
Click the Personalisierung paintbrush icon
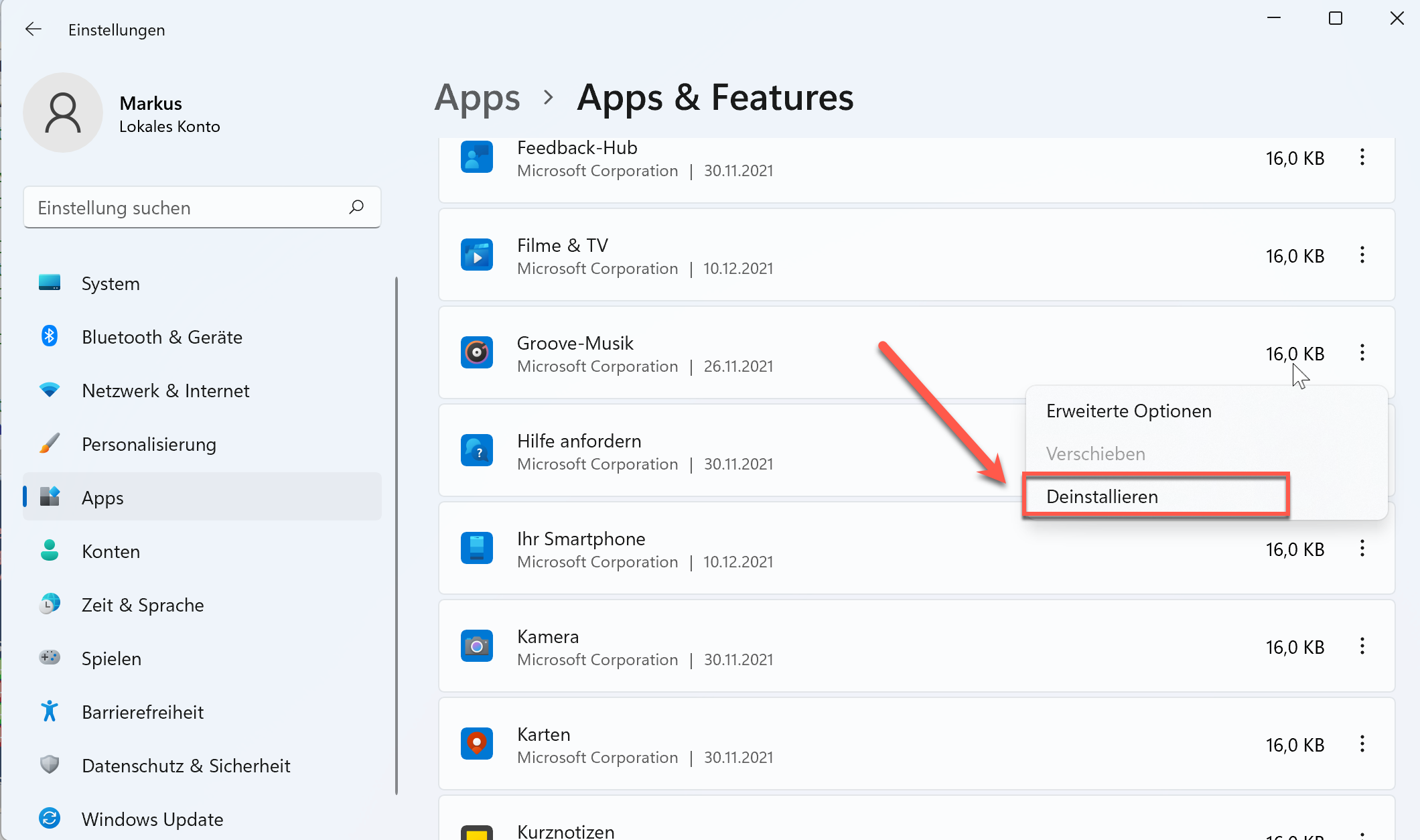click(50, 443)
